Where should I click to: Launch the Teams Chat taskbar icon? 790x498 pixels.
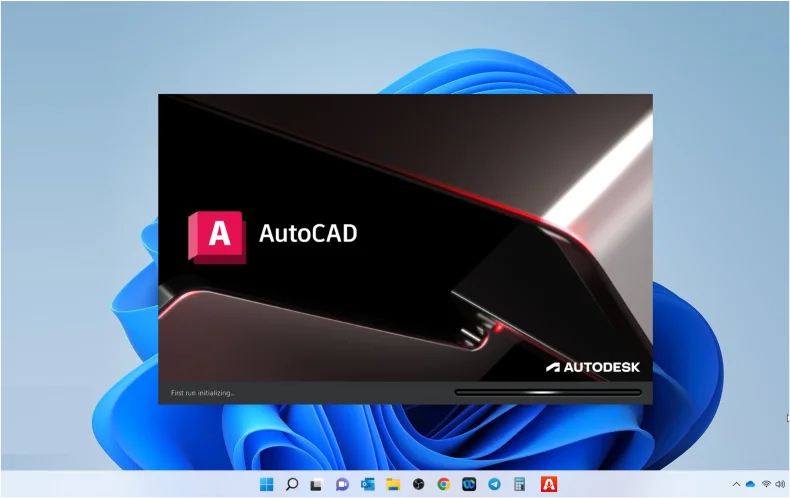point(342,484)
